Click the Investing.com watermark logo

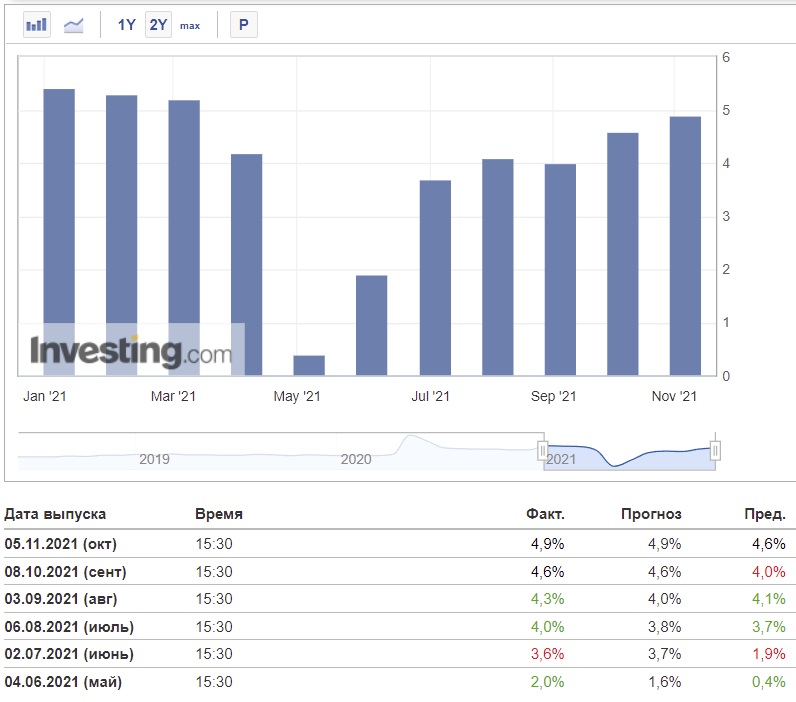(x=131, y=350)
